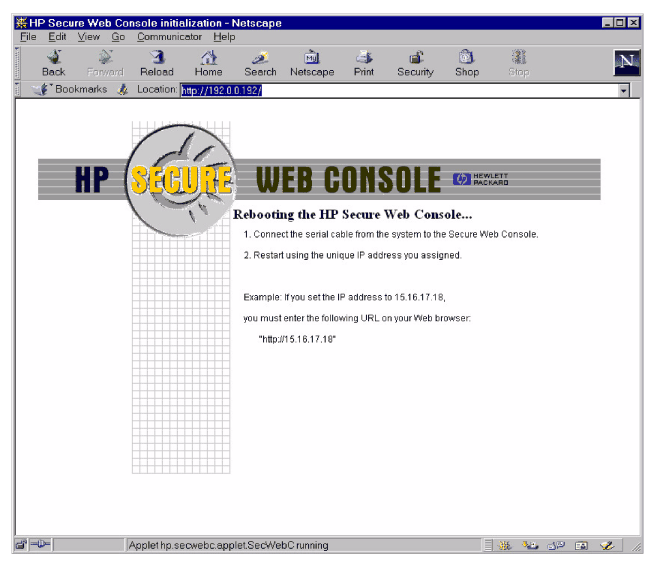Open Navigator from the component bar

(x=504, y=545)
